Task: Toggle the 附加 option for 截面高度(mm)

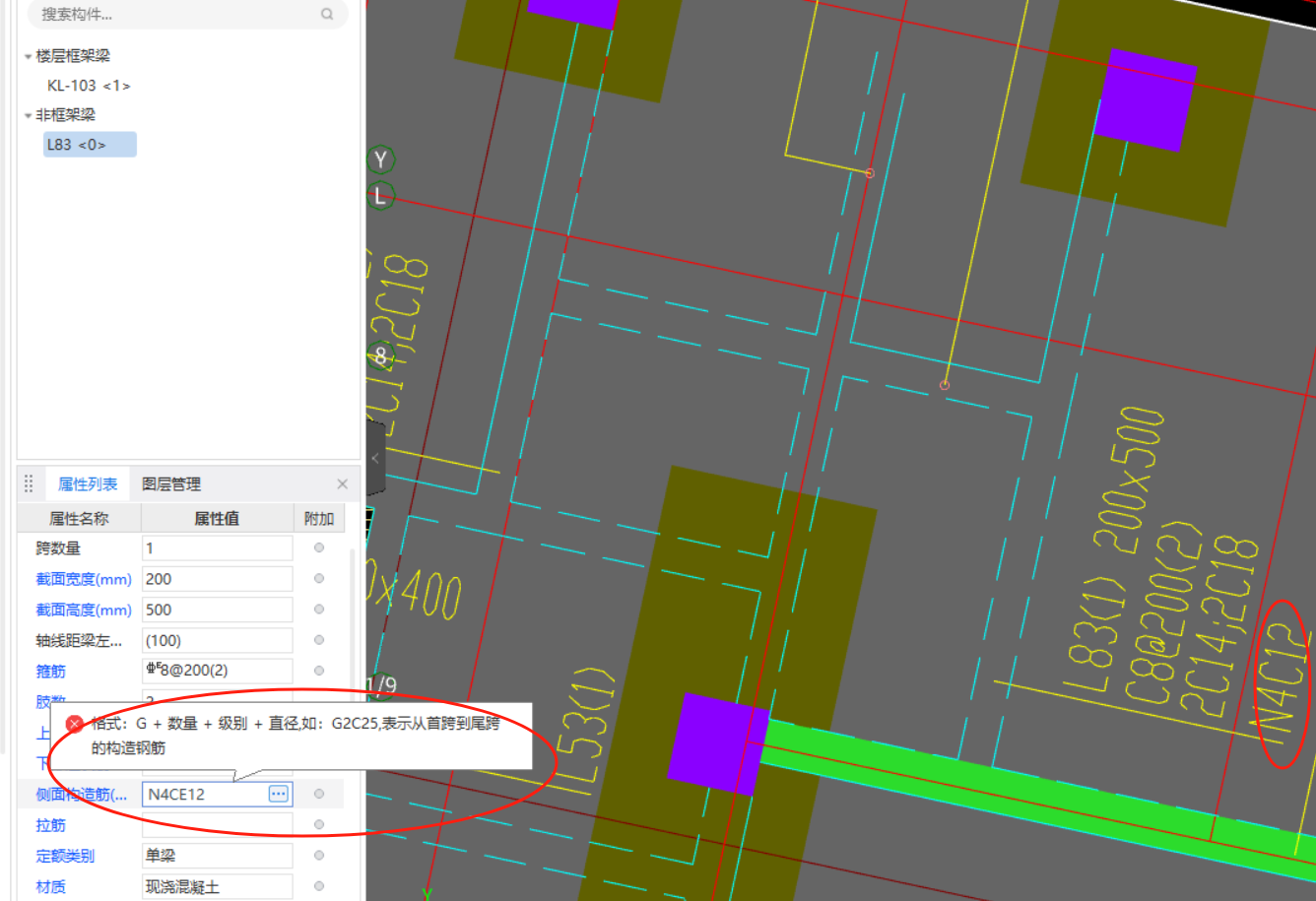Action: tap(319, 610)
